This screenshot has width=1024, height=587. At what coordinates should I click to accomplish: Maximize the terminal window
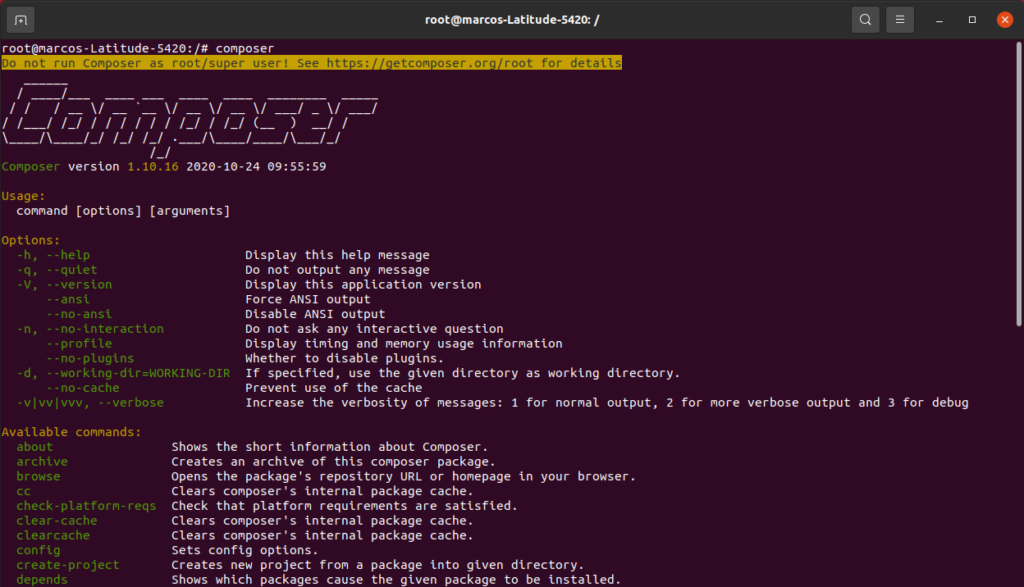[972, 20]
